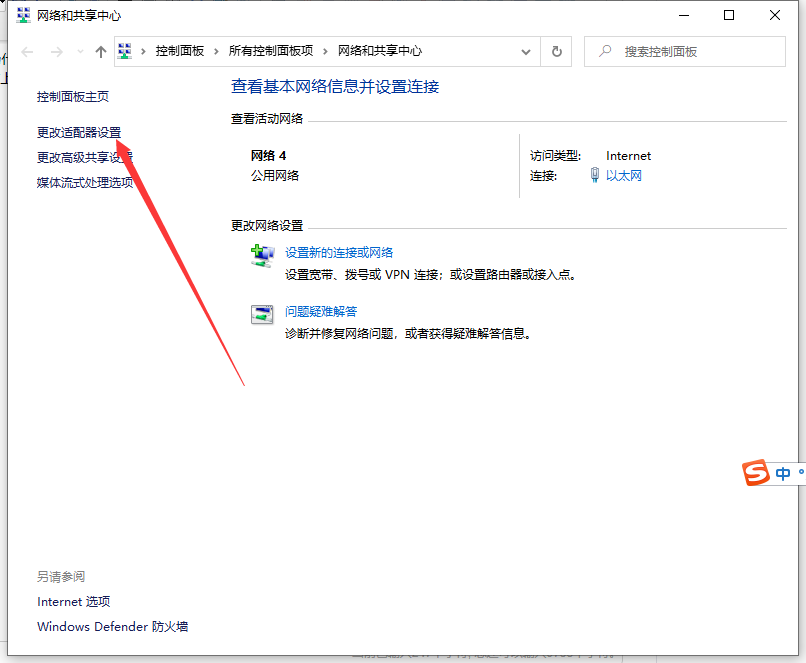
Task: Refresh the control panel view
Action: [556, 52]
